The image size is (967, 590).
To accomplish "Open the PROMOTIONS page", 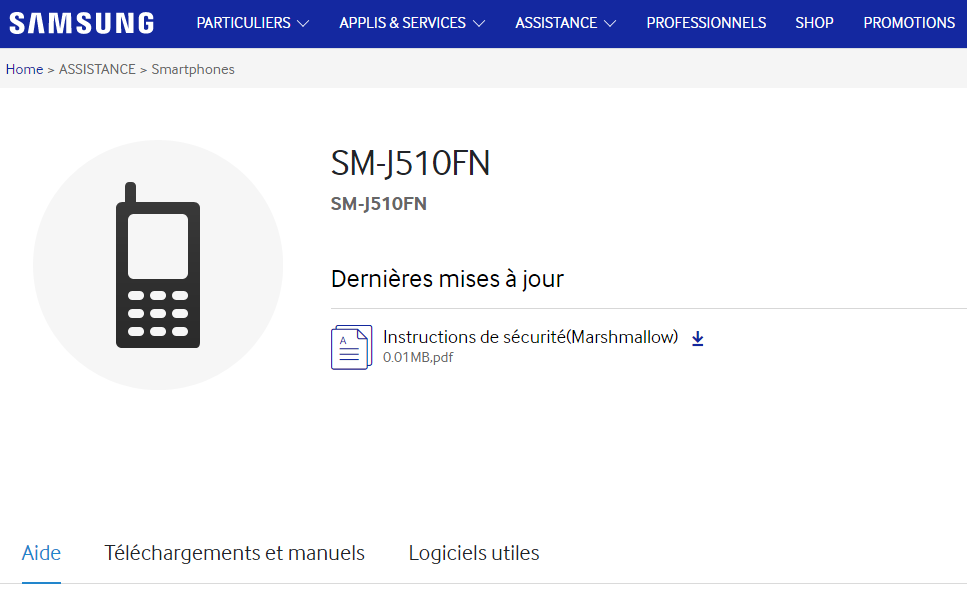I will [909, 23].
